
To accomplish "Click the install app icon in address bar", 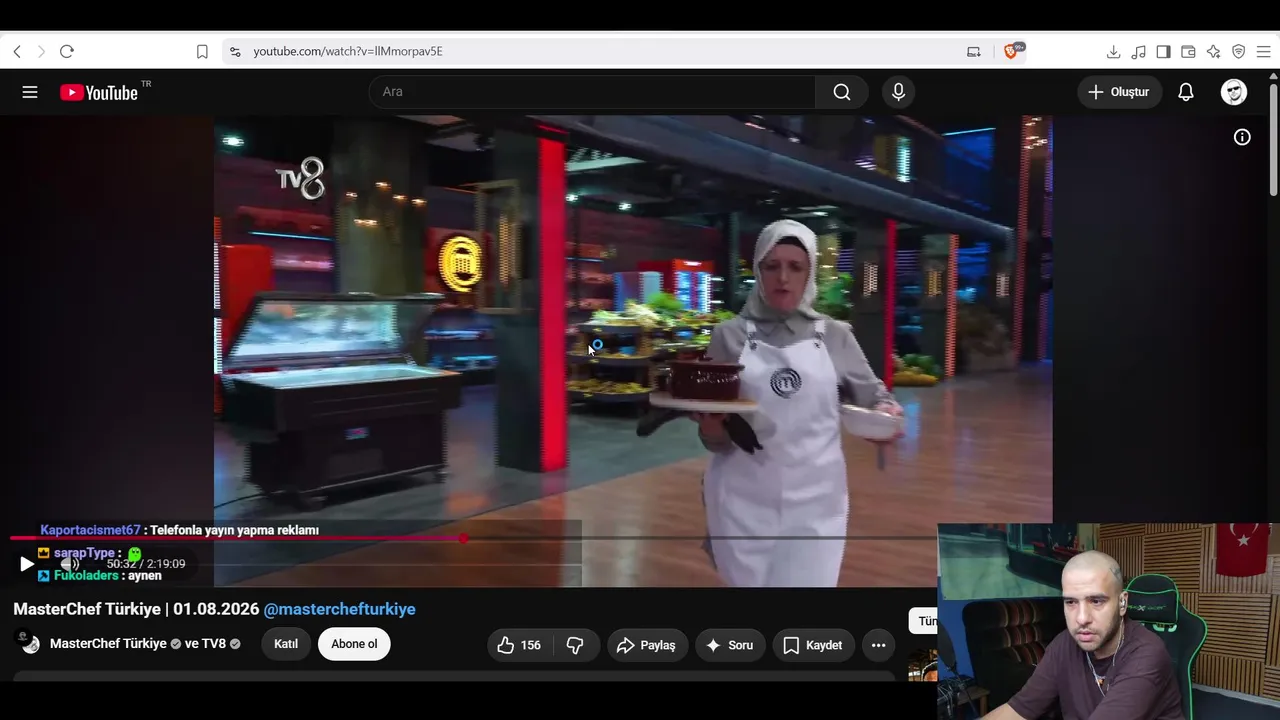I will [x=973, y=52].
